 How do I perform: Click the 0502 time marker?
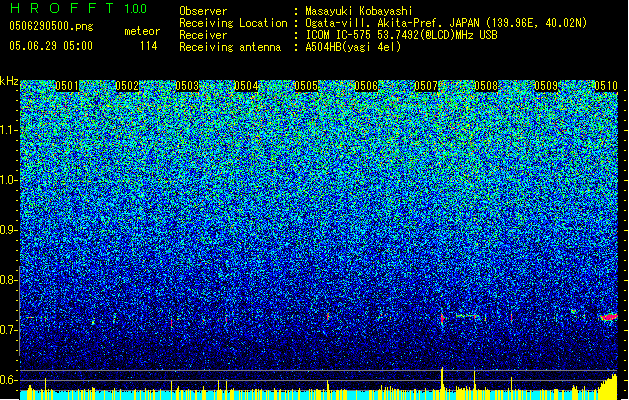pos(127,86)
